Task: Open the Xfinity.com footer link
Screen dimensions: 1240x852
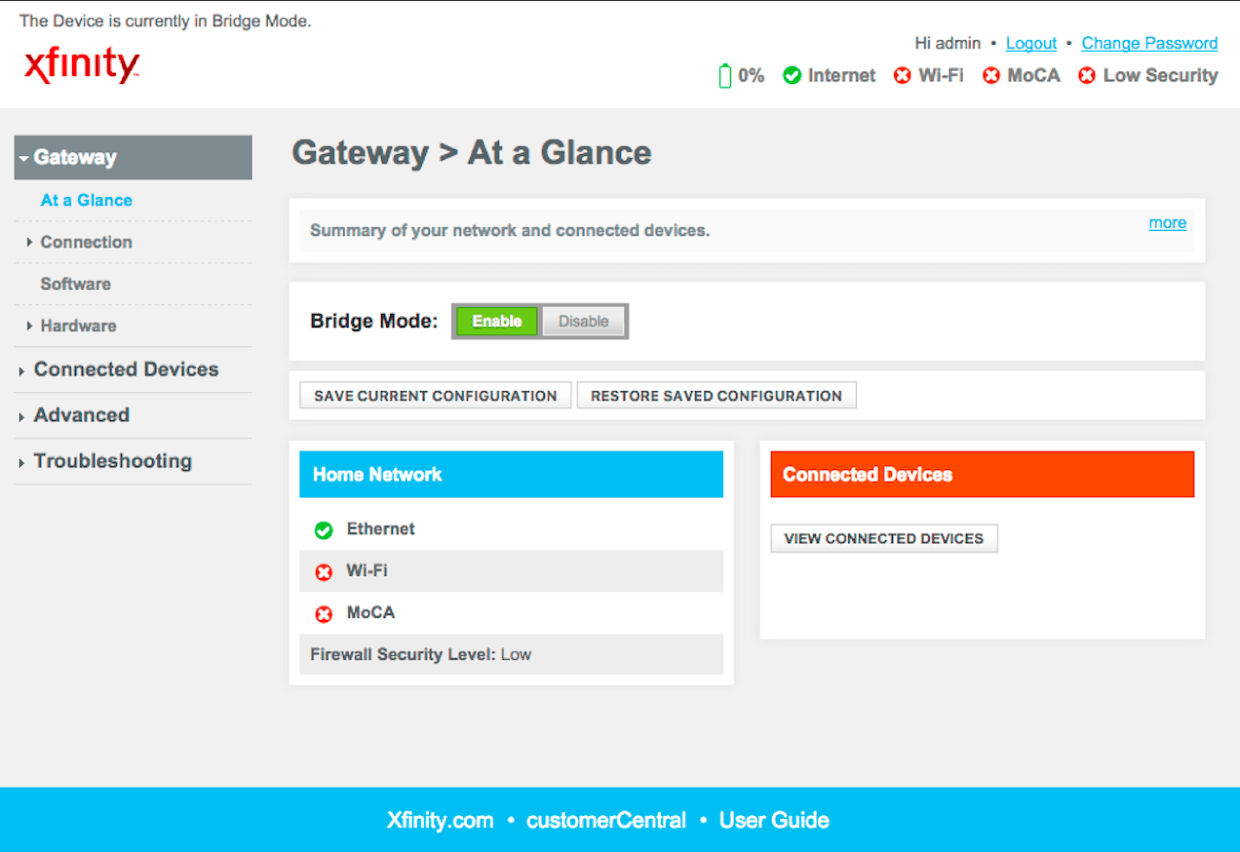Action: [440, 821]
